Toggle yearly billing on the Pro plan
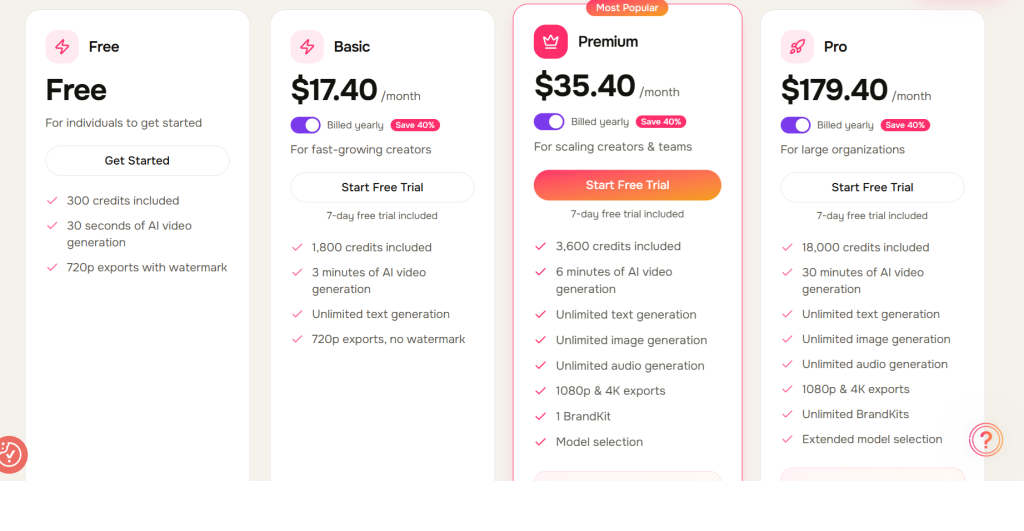 click(x=796, y=125)
